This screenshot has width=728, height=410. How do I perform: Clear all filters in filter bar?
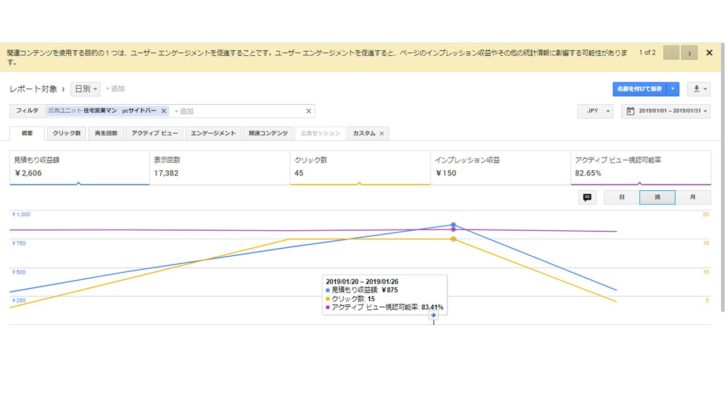point(308,111)
